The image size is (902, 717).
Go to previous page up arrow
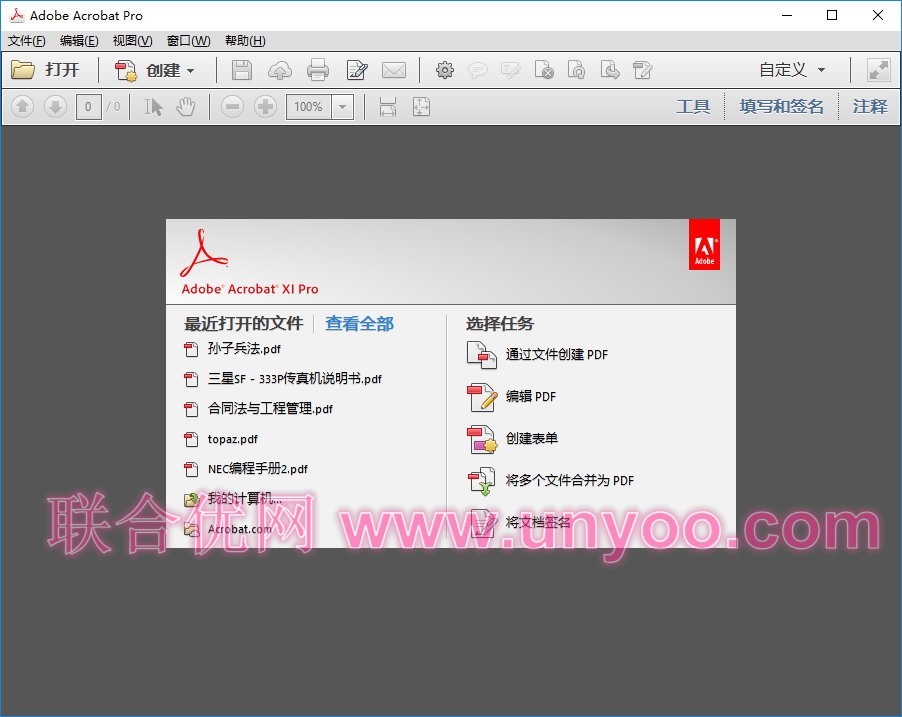[x=22, y=106]
